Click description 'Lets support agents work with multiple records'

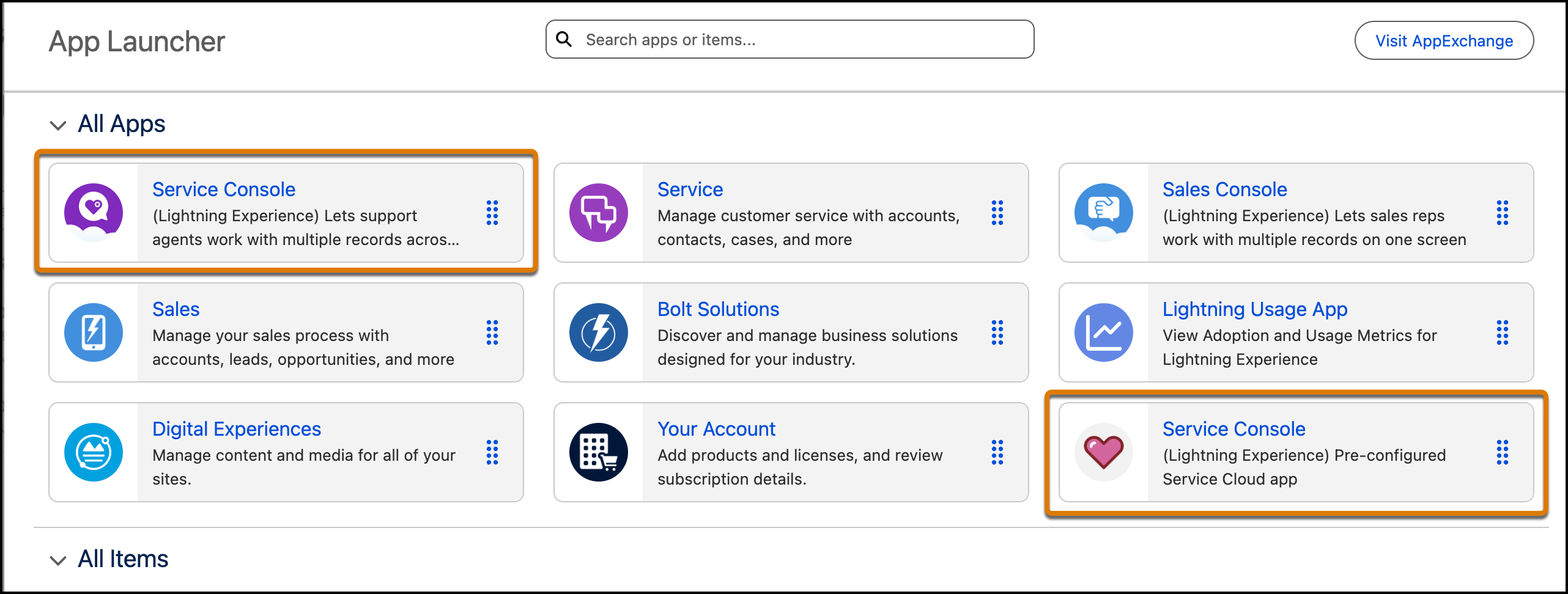pos(306,227)
